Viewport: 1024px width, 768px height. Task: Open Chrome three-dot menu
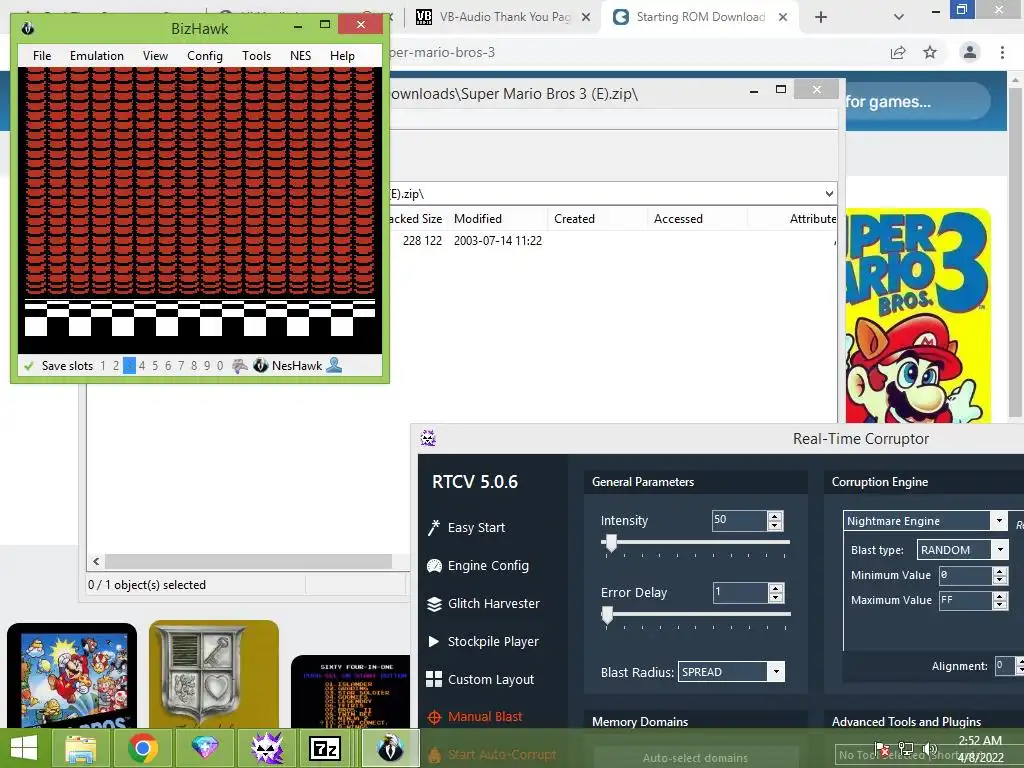point(1002,52)
